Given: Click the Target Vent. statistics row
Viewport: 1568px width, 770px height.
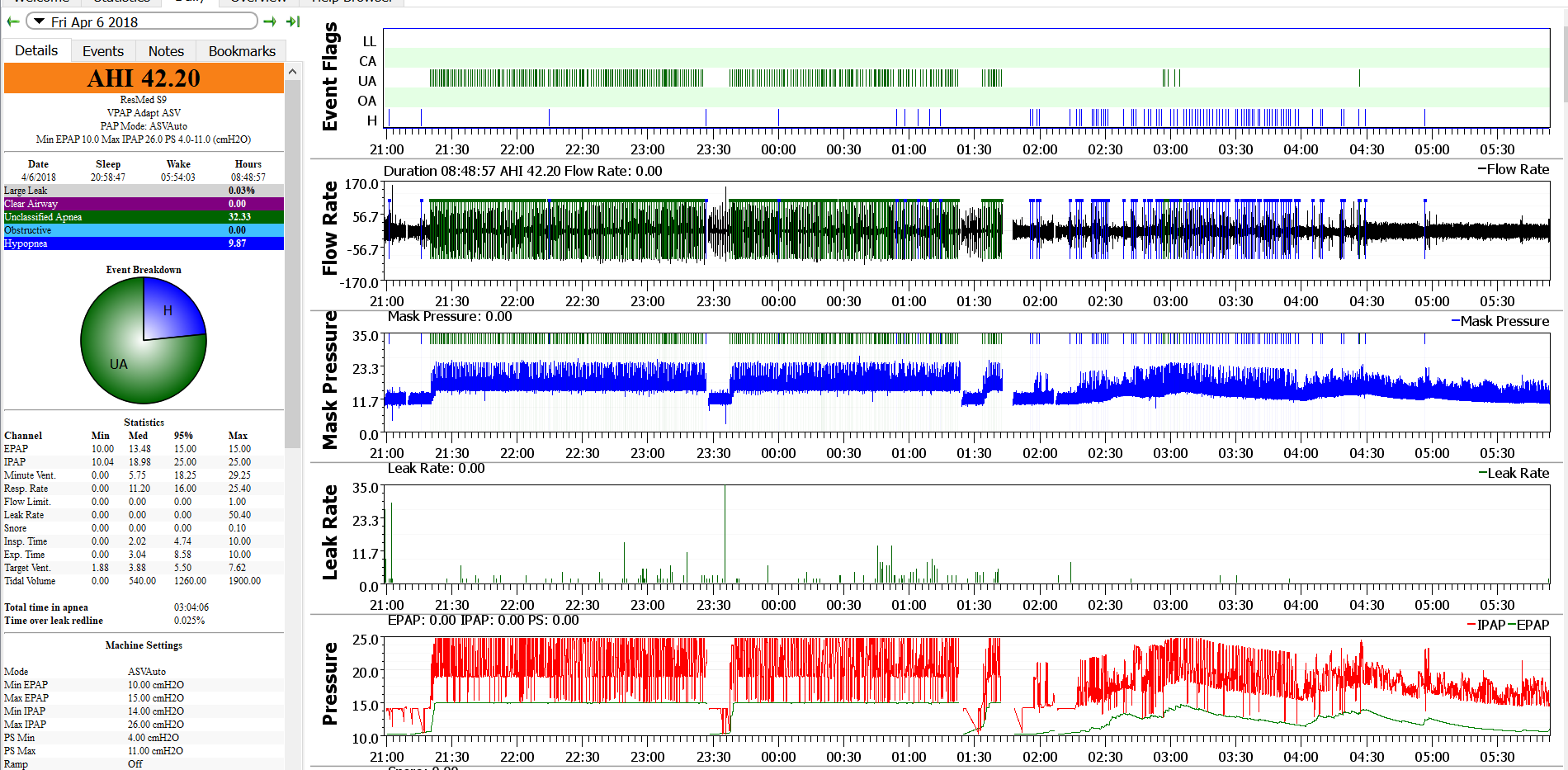Looking at the screenshot, I should pyautogui.click(x=144, y=568).
